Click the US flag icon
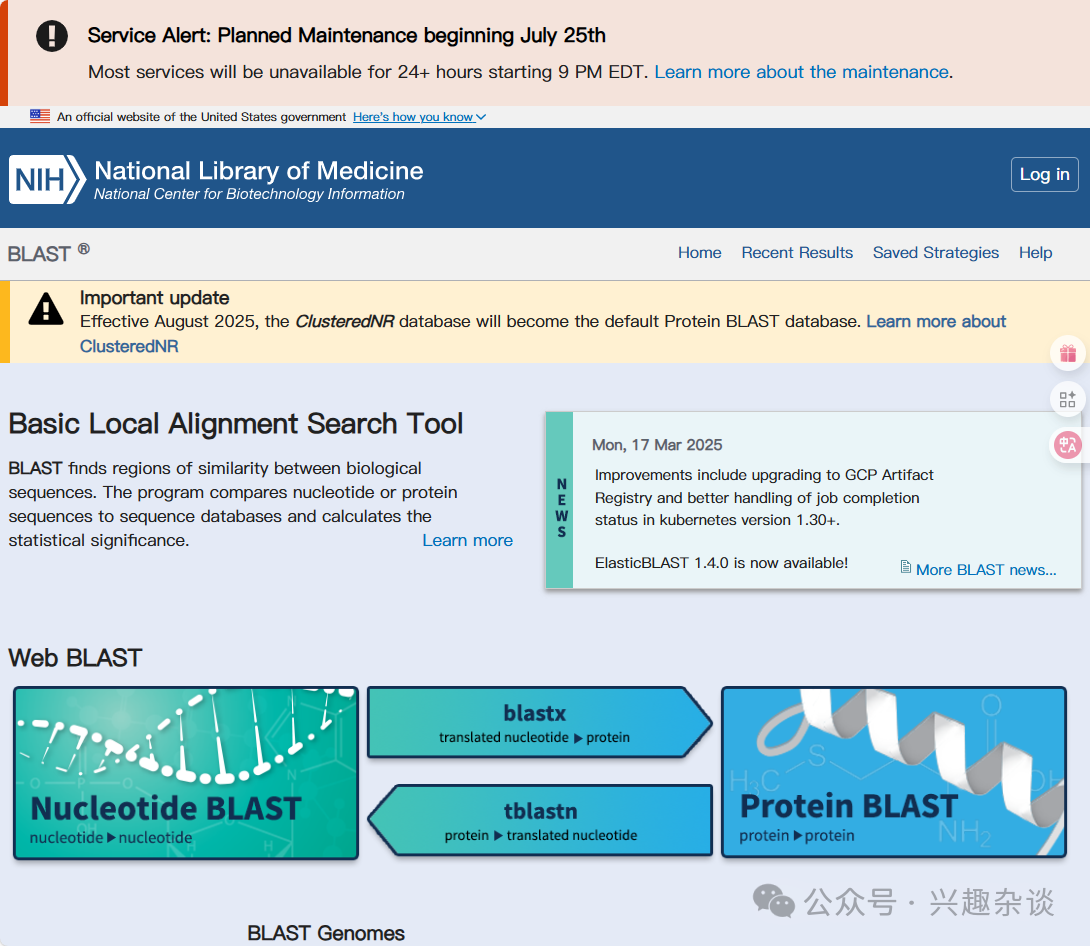 40,117
